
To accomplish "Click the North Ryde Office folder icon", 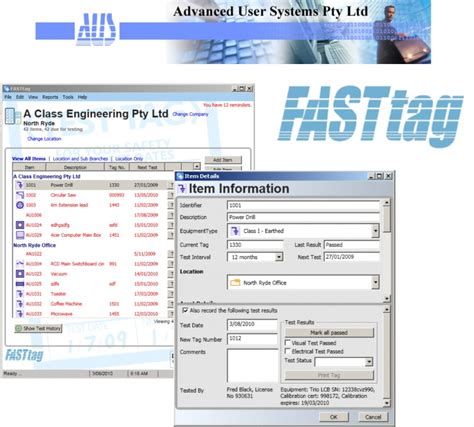I will pos(235,283).
